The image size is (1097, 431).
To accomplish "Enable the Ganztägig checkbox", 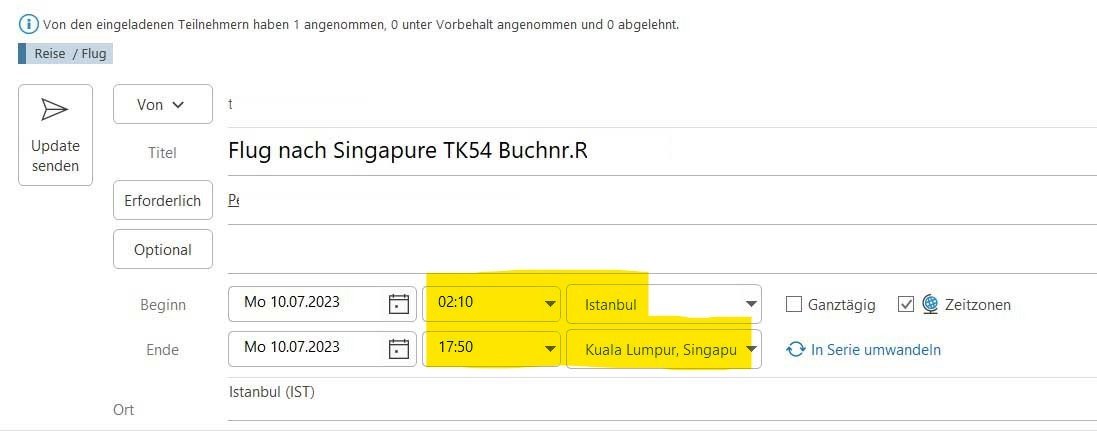I will [795, 304].
